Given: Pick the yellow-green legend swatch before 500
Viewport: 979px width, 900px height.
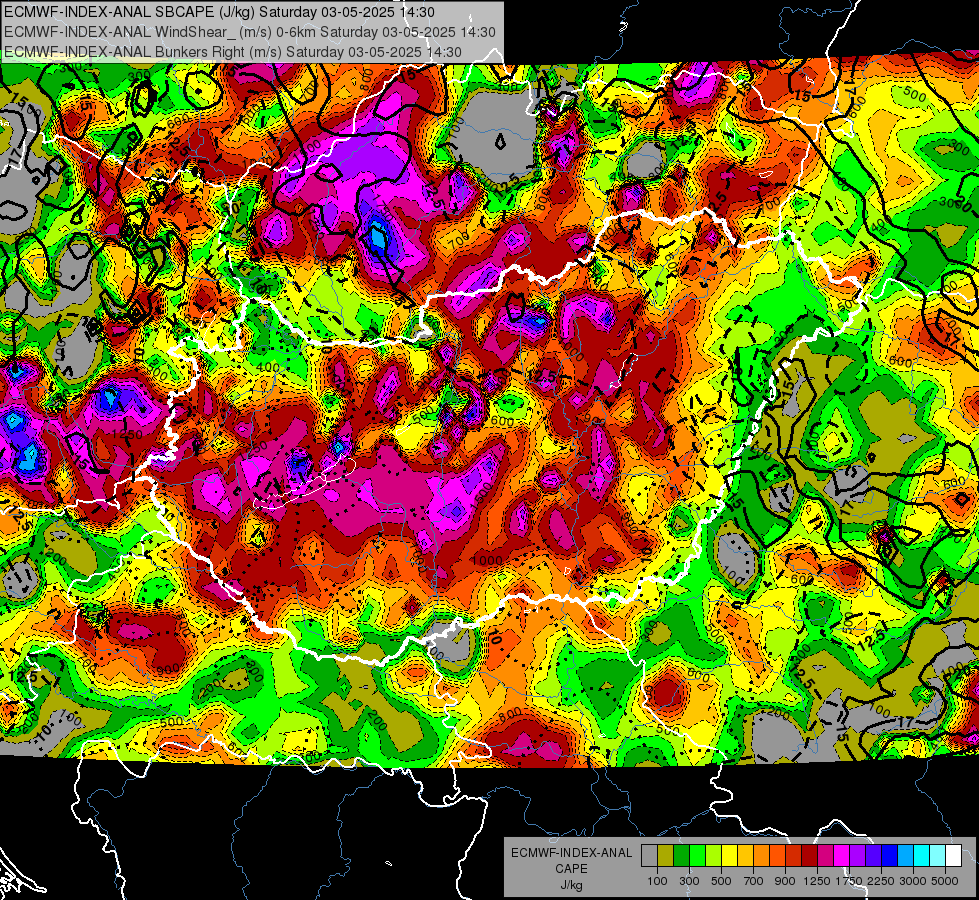Looking at the screenshot, I should click(713, 856).
